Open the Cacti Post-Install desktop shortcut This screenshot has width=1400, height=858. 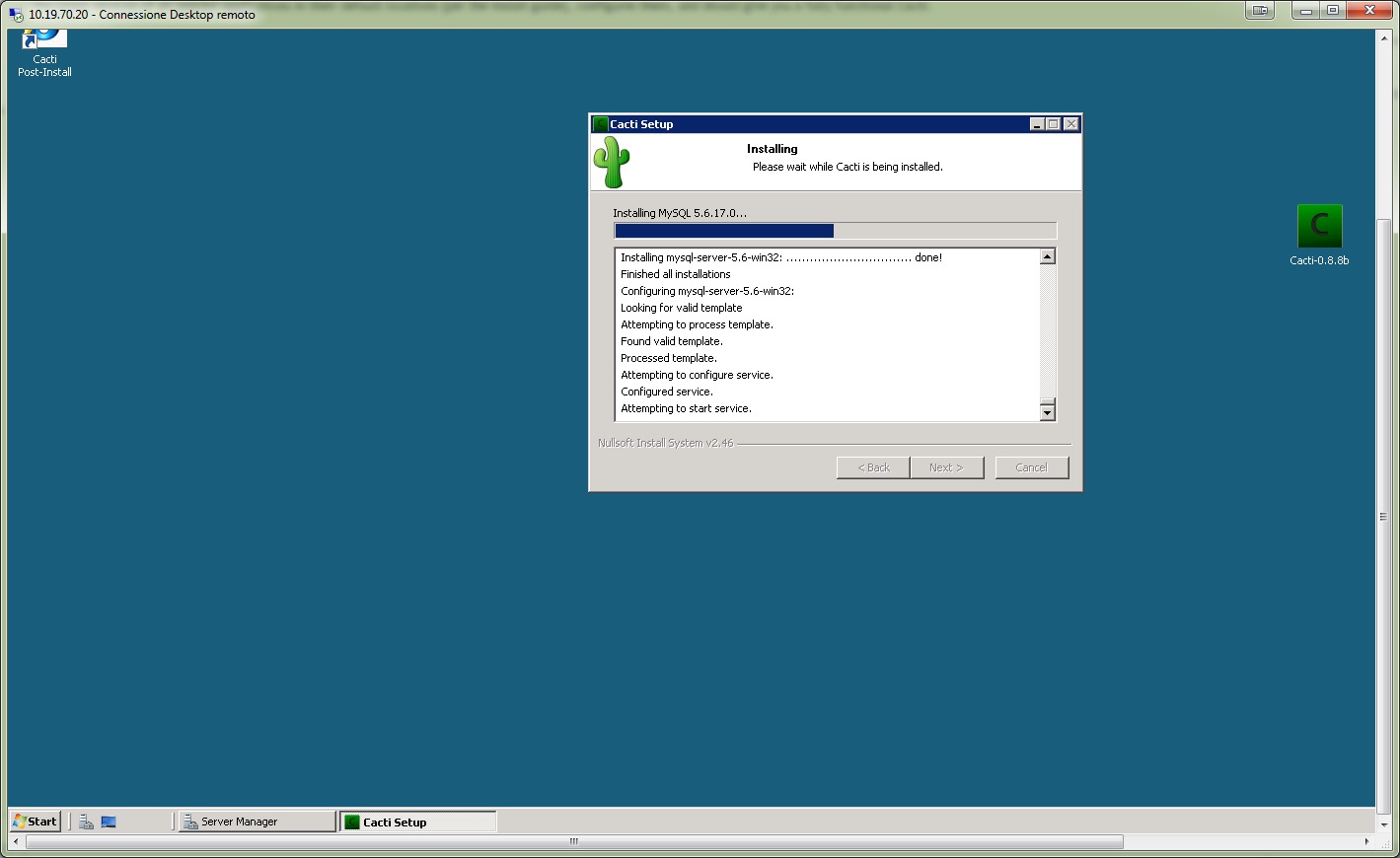pos(44,53)
